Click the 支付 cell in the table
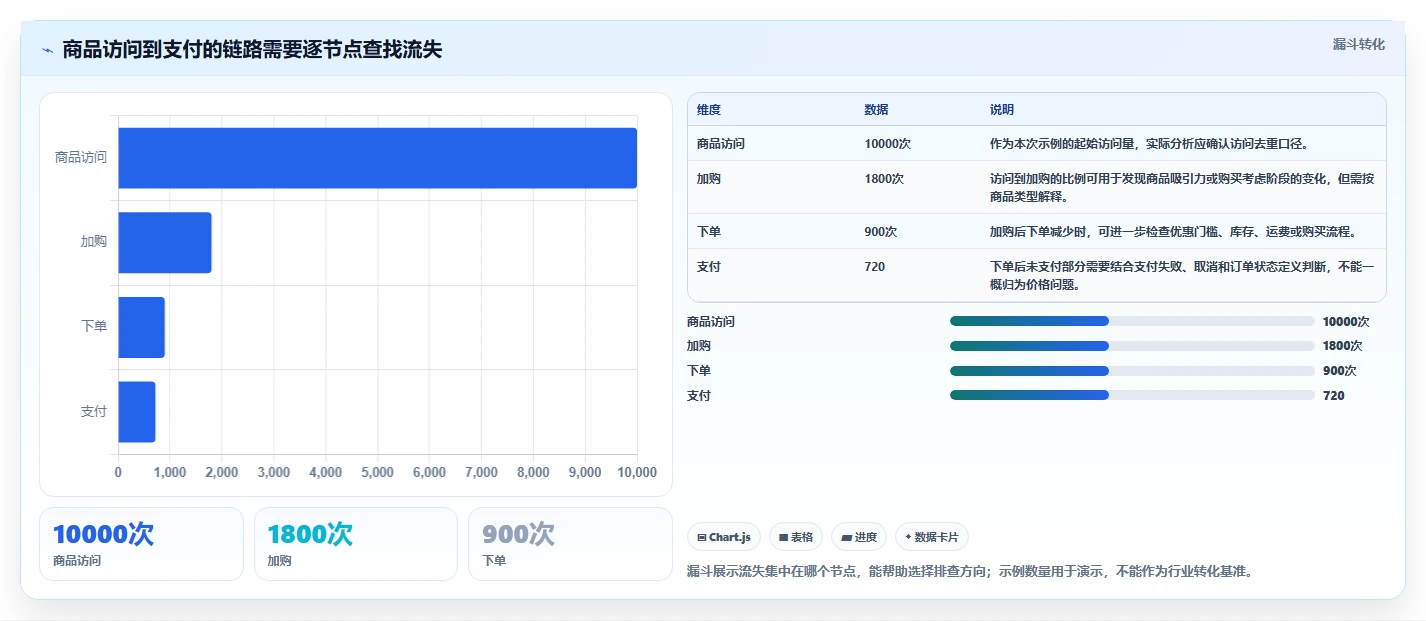This screenshot has width=1426, height=621. point(709,267)
